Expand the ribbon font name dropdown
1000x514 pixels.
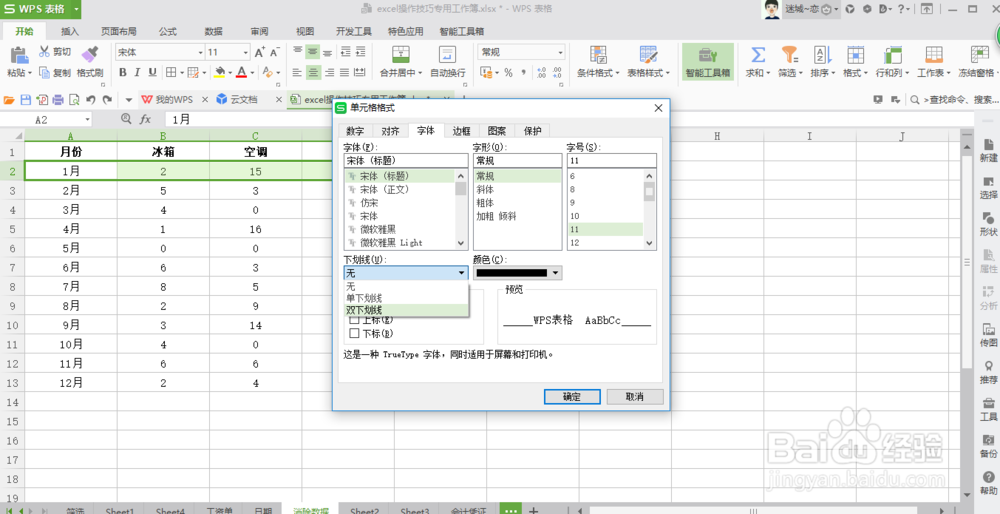200,52
